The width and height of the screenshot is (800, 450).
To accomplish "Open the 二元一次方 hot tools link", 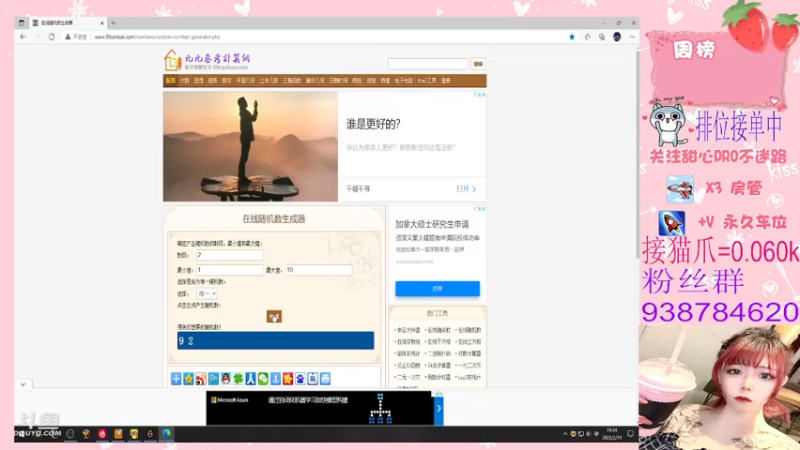I will (x=409, y=377).
